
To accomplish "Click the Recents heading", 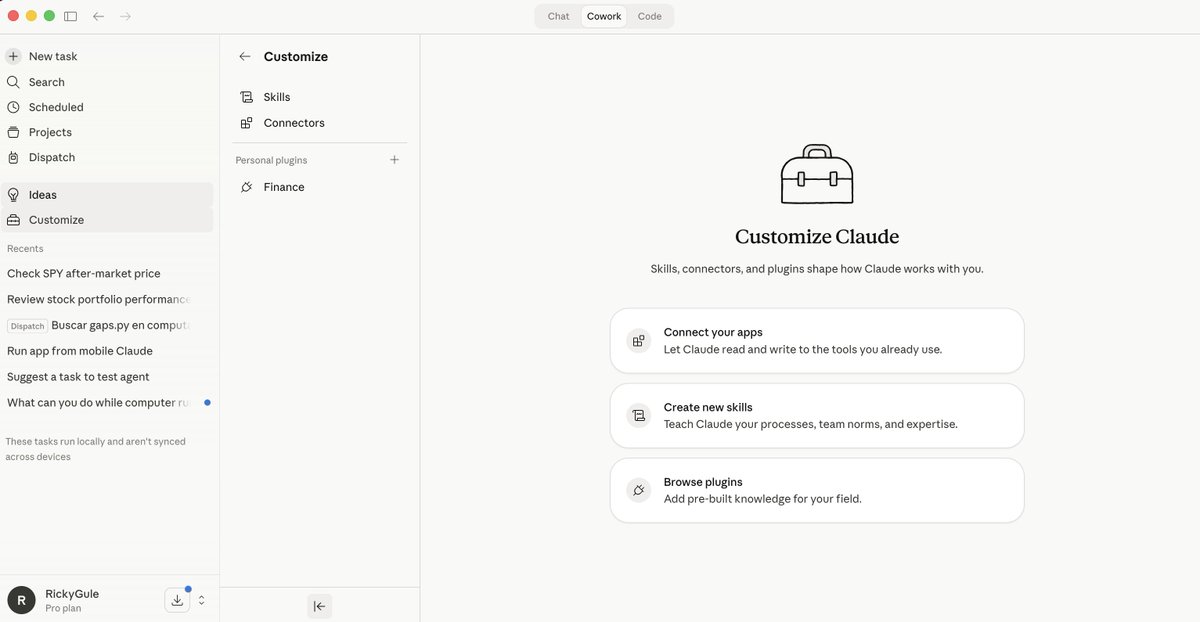I will click(x=25, y=248).
